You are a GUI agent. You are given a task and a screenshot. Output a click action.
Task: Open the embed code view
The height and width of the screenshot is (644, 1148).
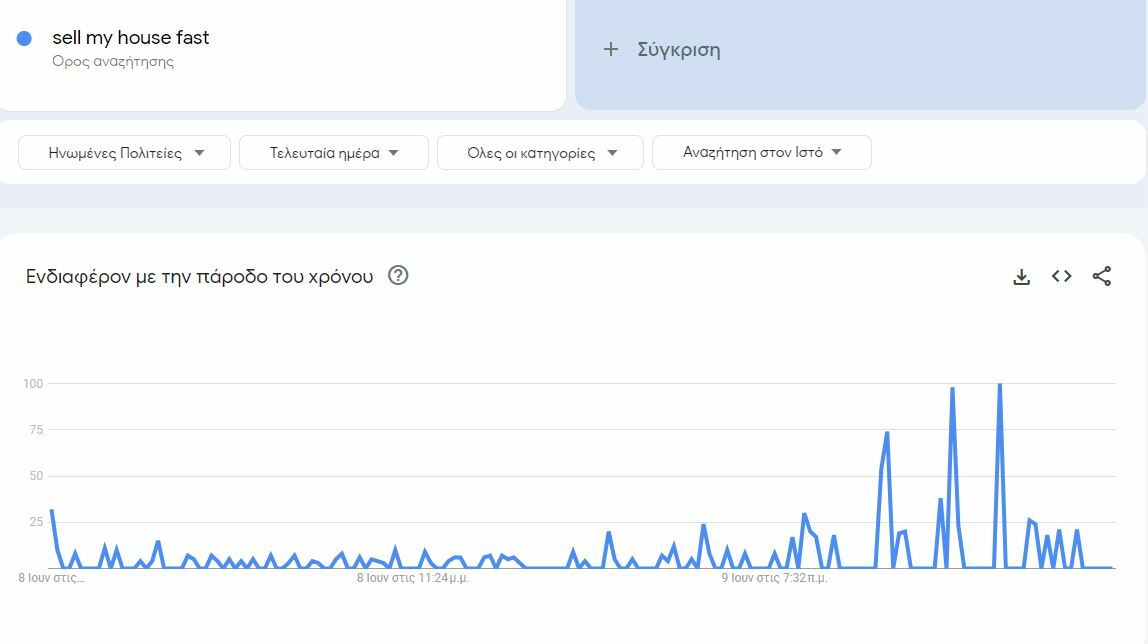pyautogui.click(x=1061, y=276)
